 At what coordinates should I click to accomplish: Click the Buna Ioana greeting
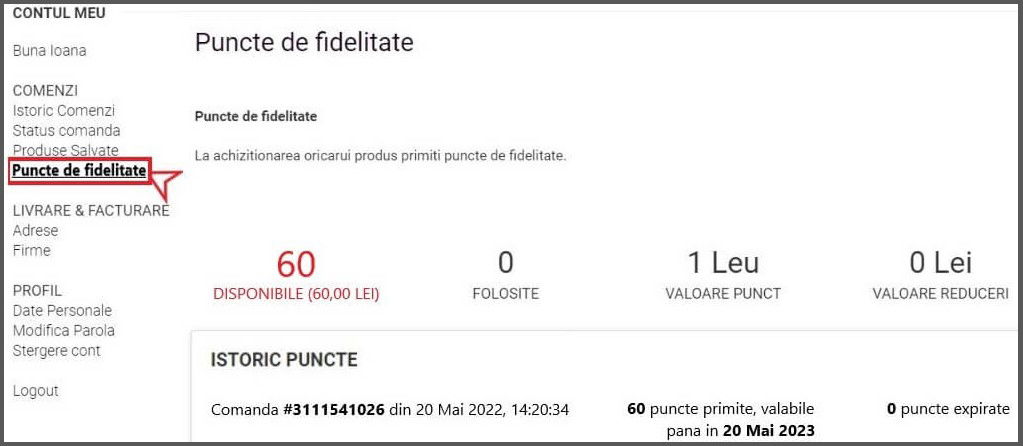49,50
